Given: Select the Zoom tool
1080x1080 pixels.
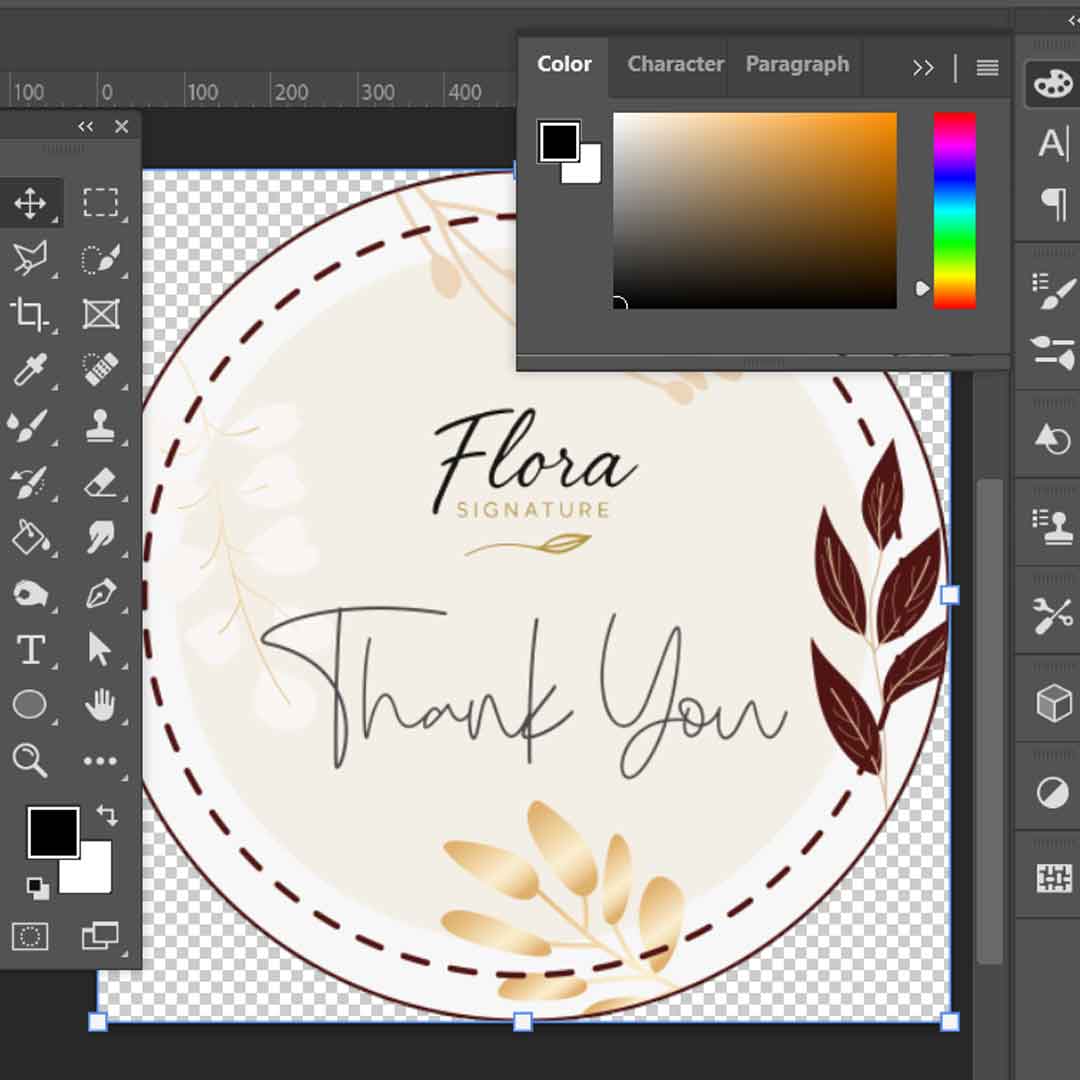Looking at the screenshot, I should coord(30,760).
